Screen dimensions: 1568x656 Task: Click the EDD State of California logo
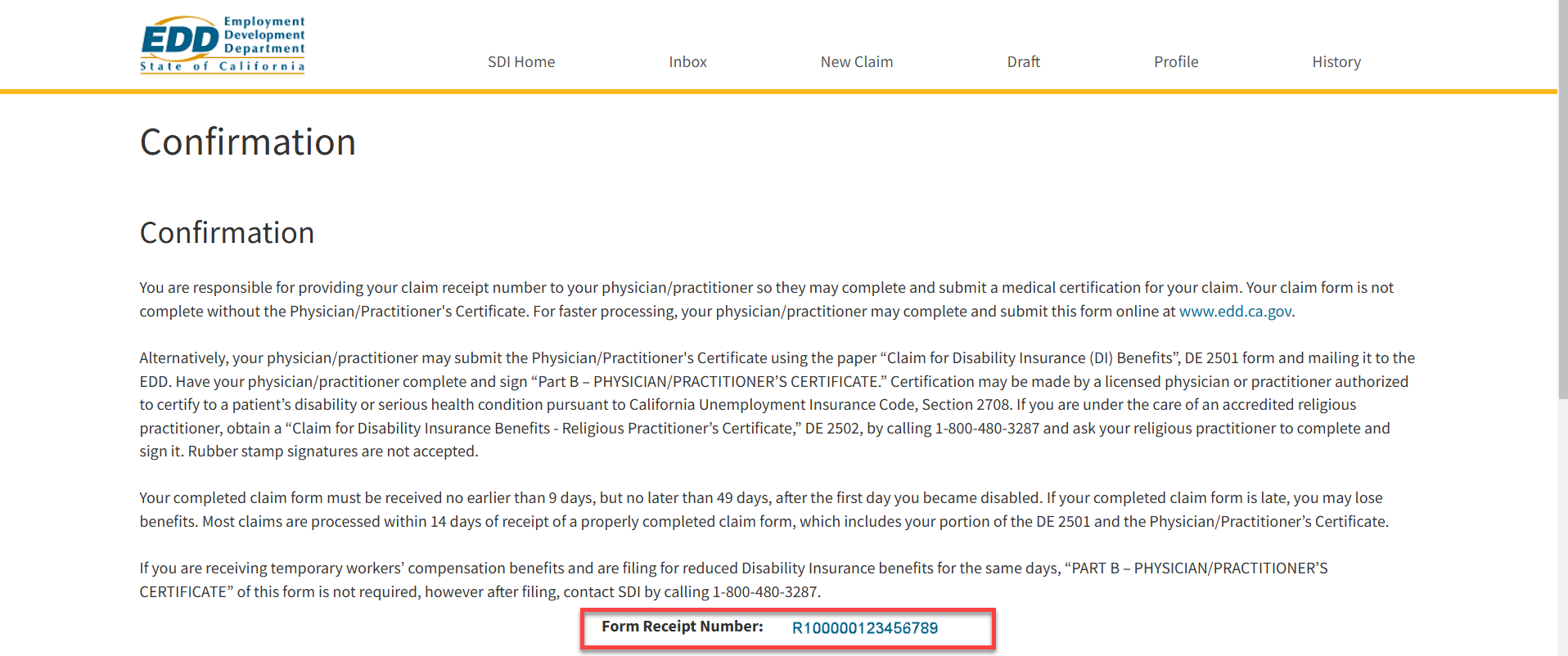[x=223, y=45]
